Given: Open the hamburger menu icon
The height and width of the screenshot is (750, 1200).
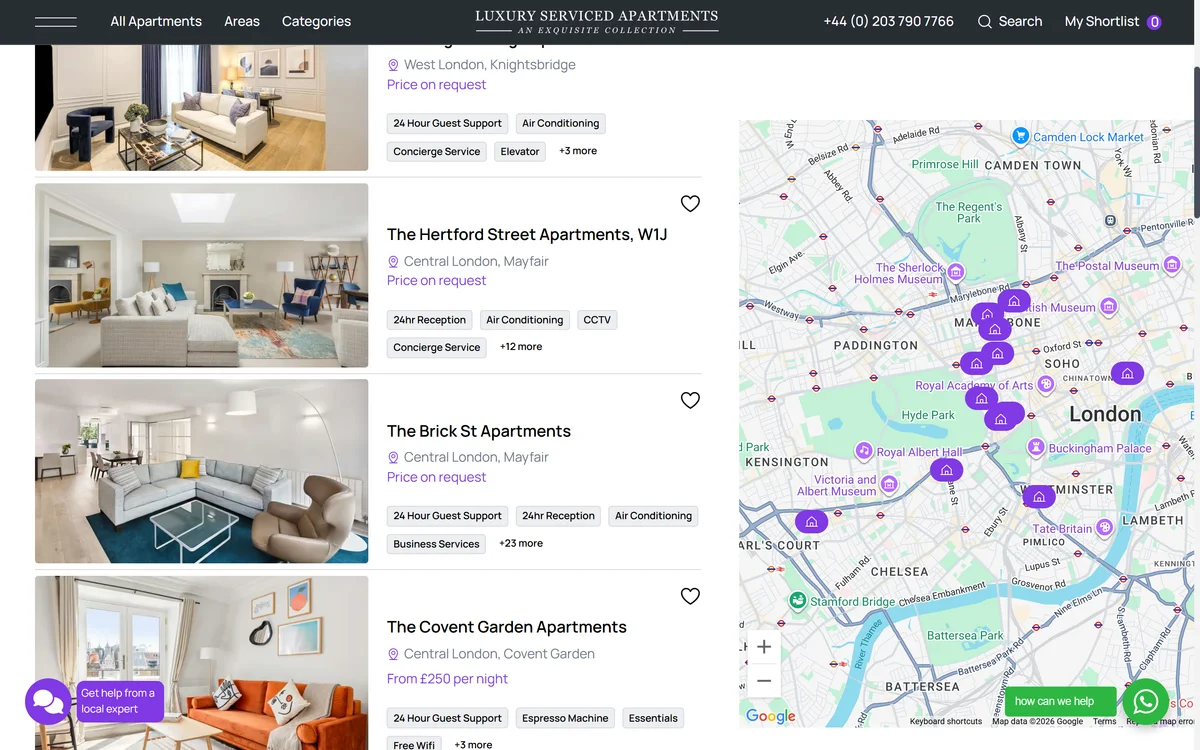Looking at the screenshot, I should [x=55, y=21].
